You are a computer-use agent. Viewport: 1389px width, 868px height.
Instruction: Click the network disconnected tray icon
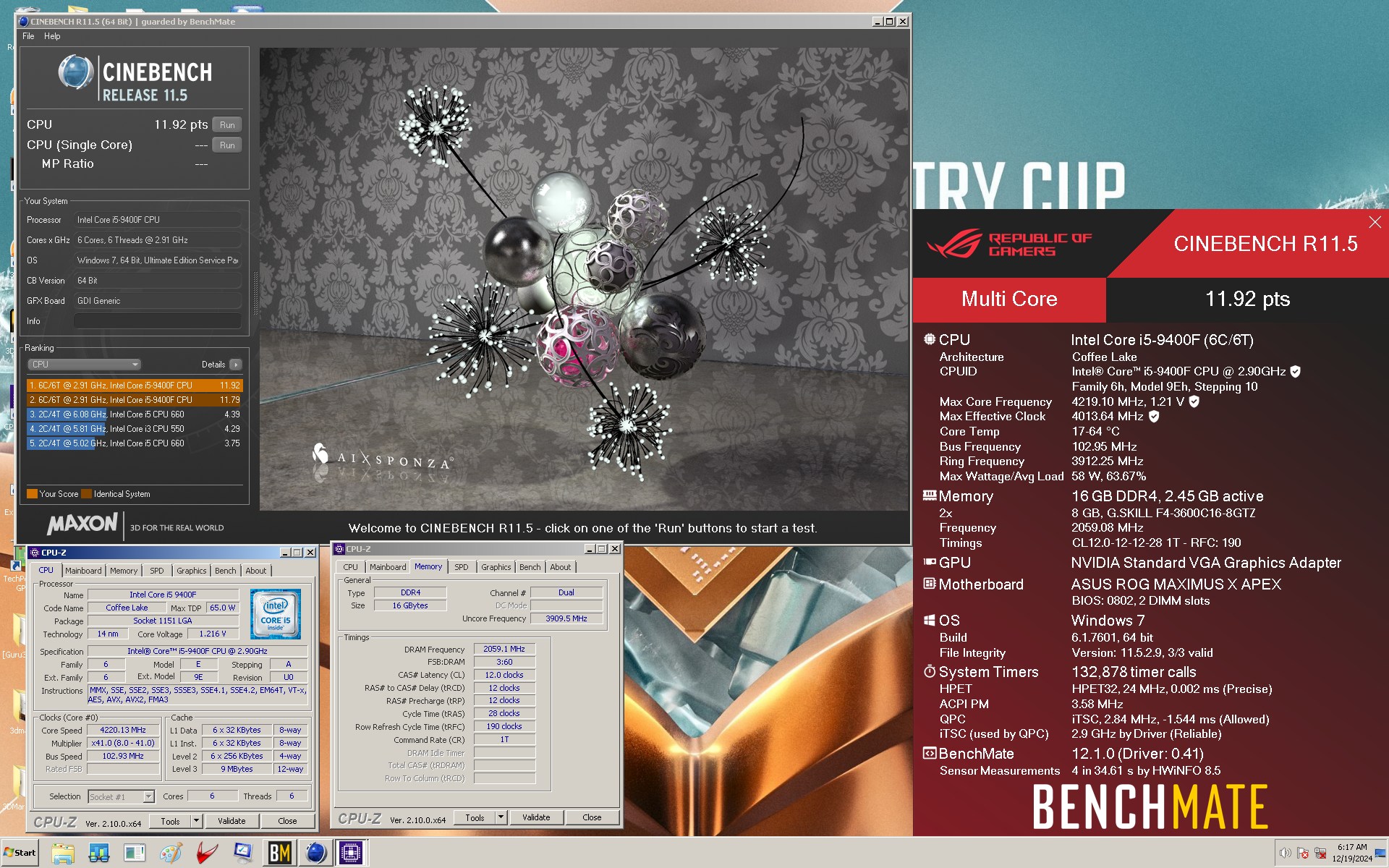1320,853
